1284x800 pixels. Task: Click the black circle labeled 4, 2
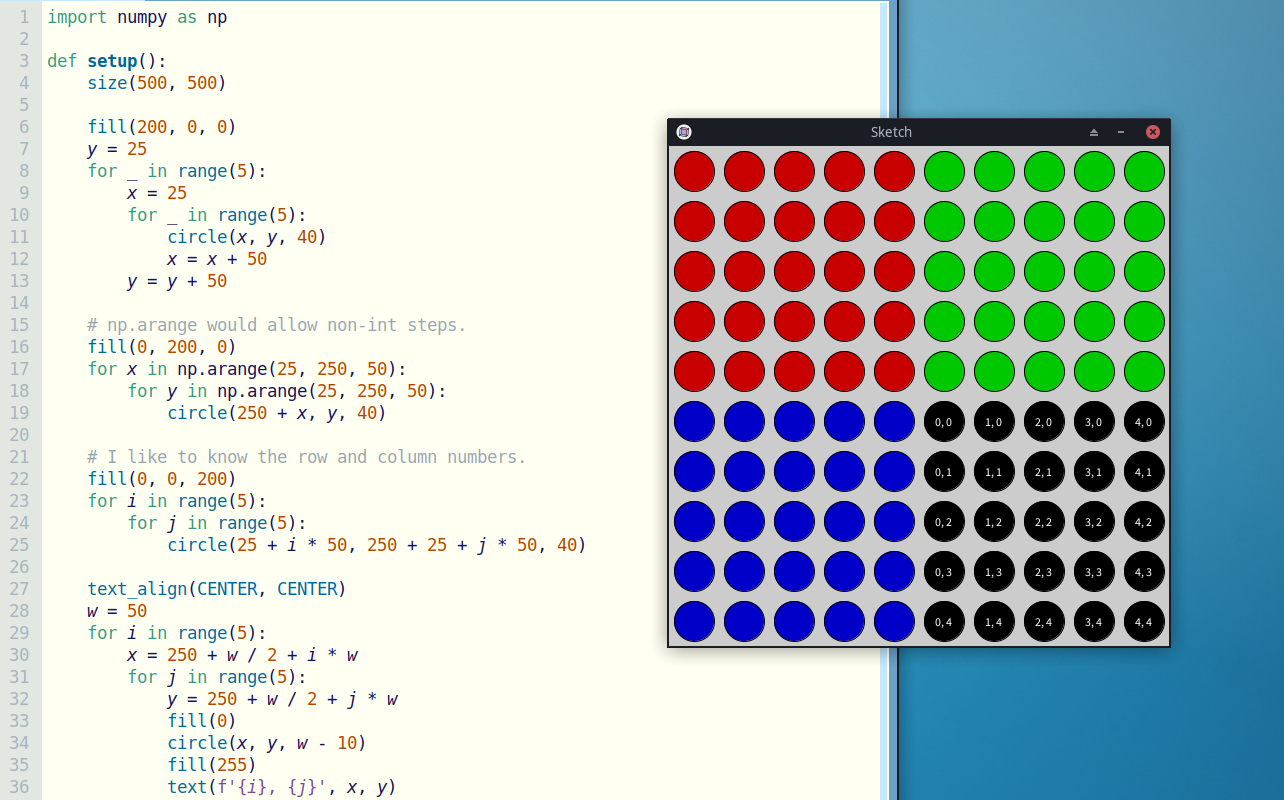1144,522
